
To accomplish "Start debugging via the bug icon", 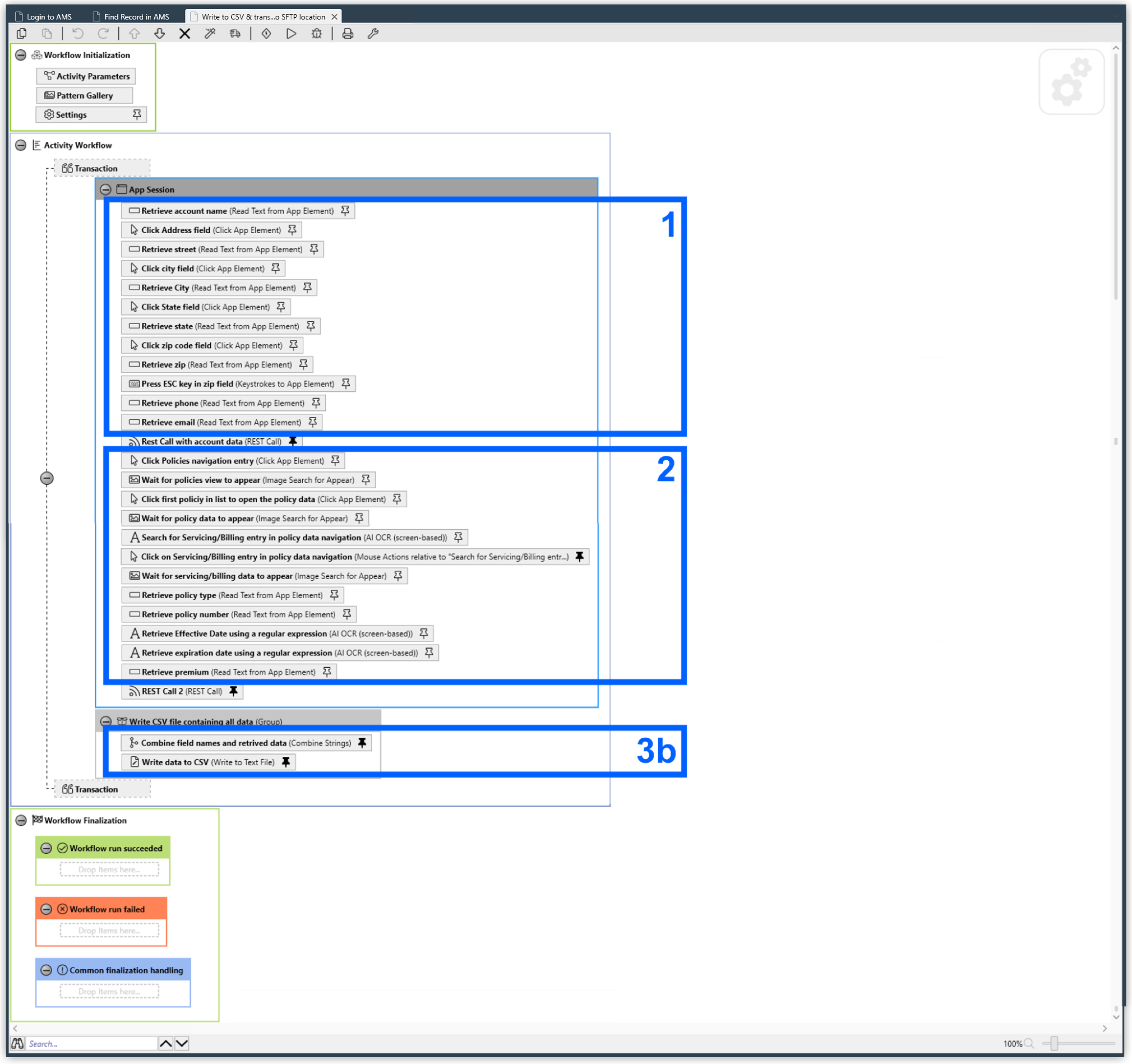I will [317, 34].
